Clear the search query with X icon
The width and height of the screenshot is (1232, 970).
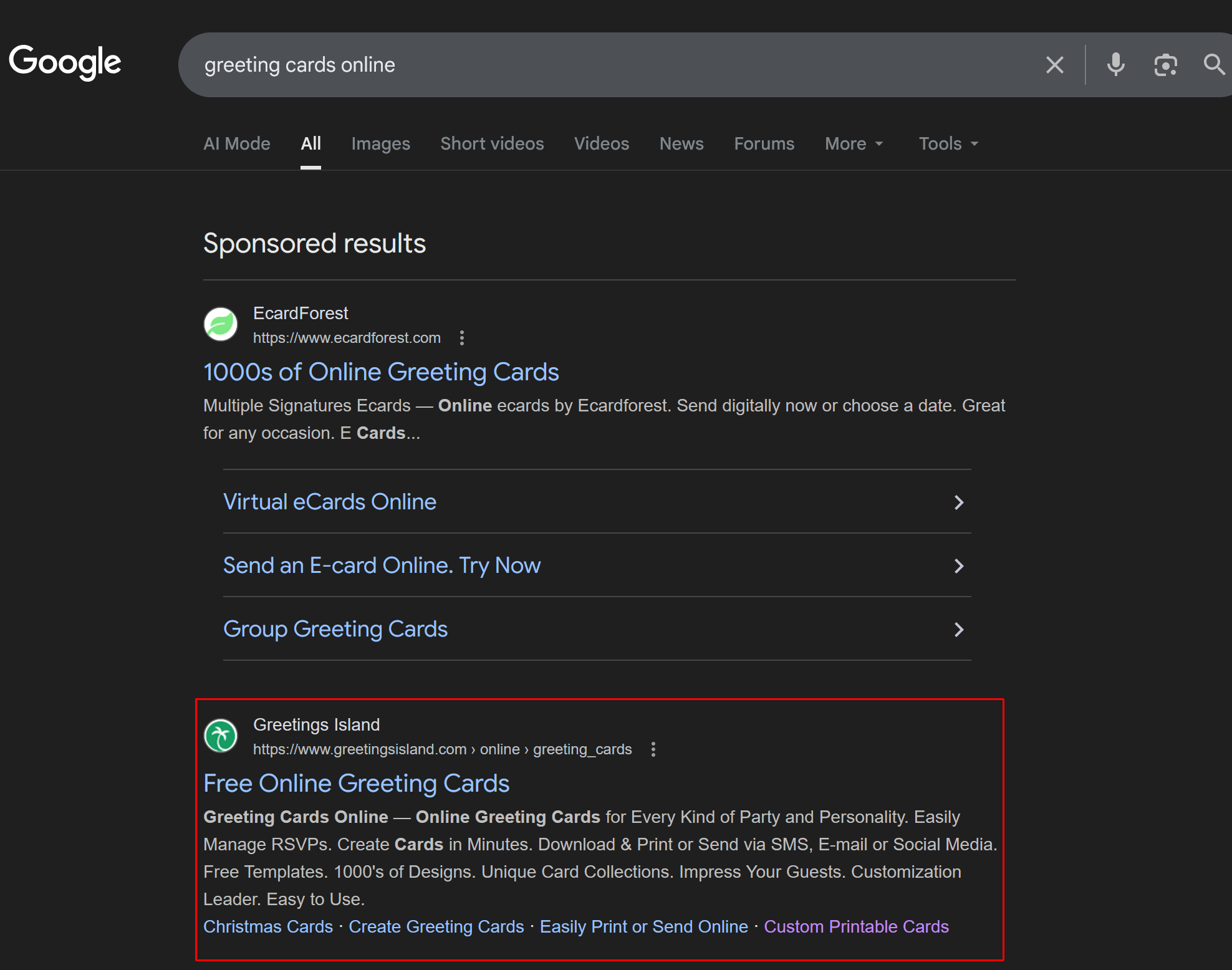coord(1054,65)
